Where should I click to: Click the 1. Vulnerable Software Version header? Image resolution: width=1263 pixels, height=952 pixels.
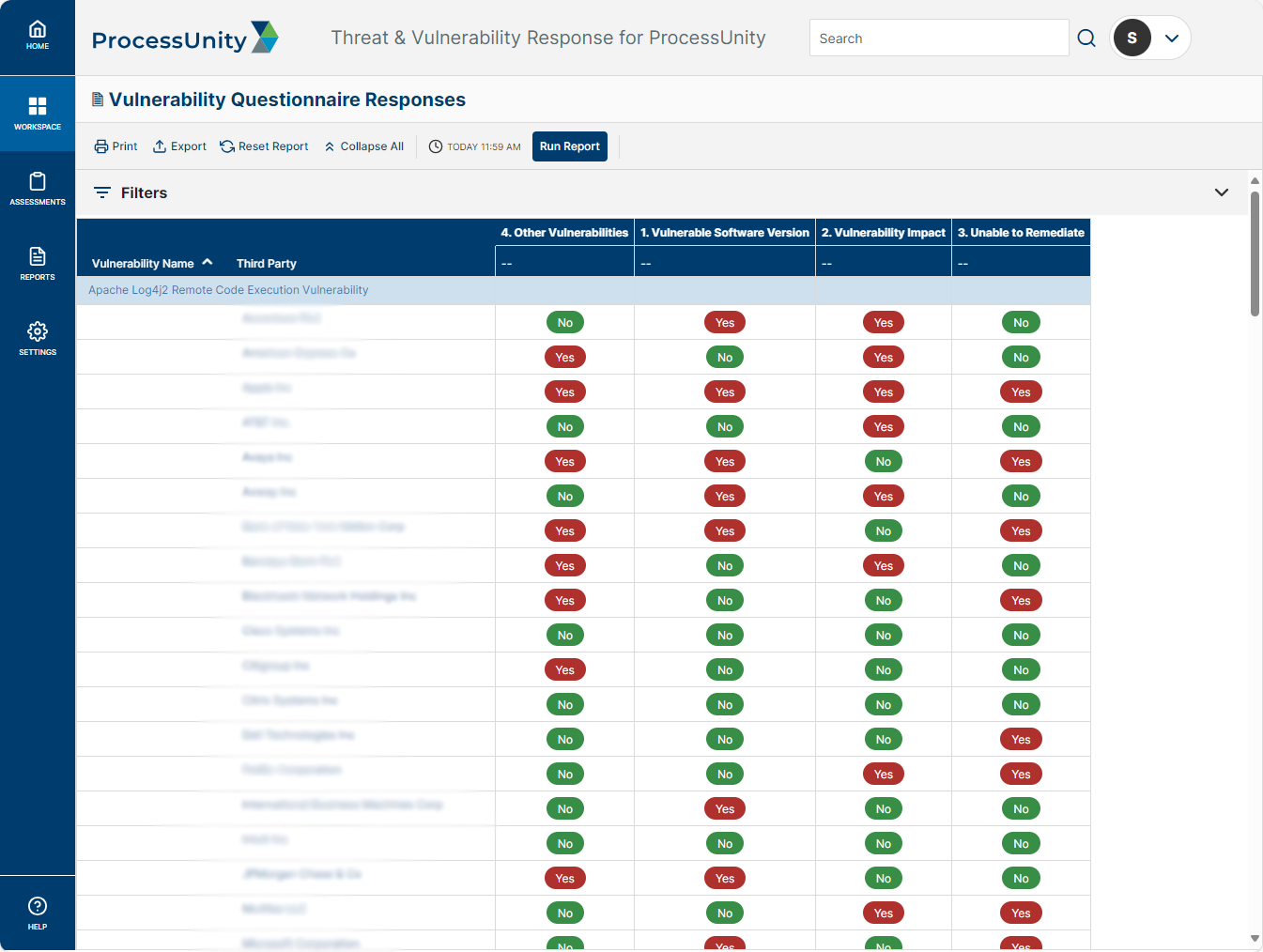tap(725, 233)
